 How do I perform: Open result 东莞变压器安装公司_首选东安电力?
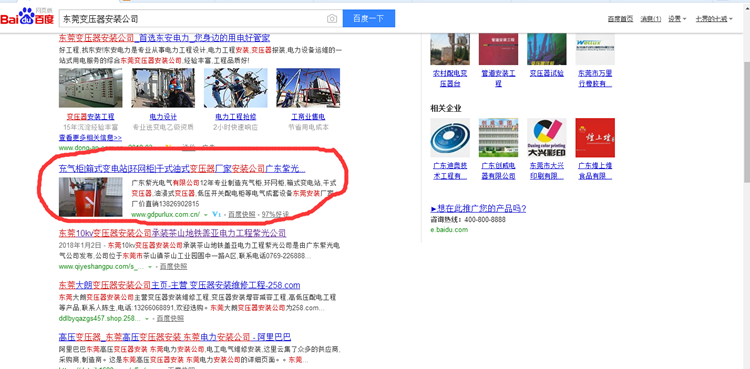164,37
